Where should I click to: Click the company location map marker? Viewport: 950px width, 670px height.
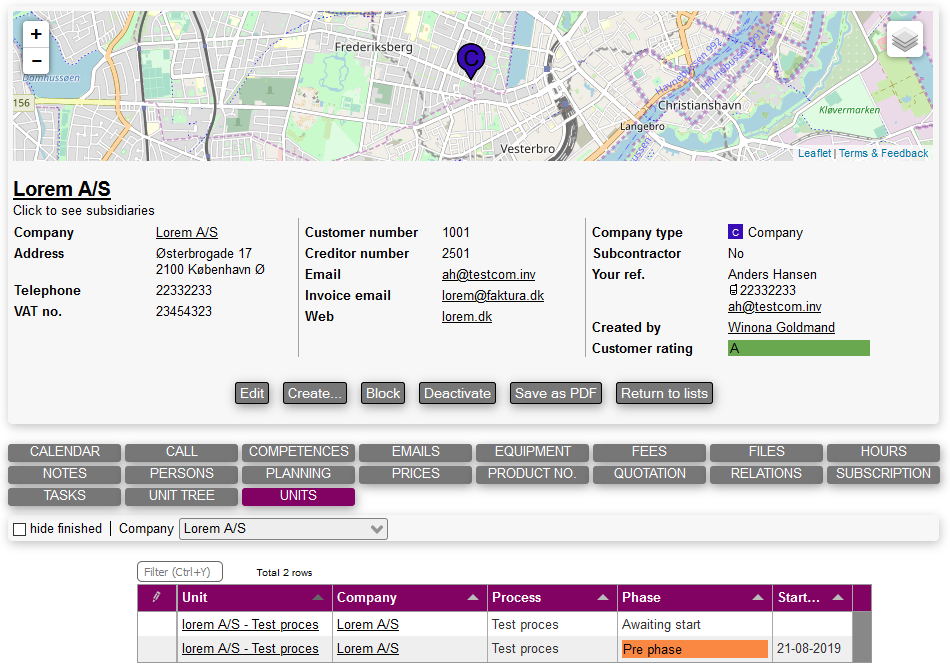470,60
